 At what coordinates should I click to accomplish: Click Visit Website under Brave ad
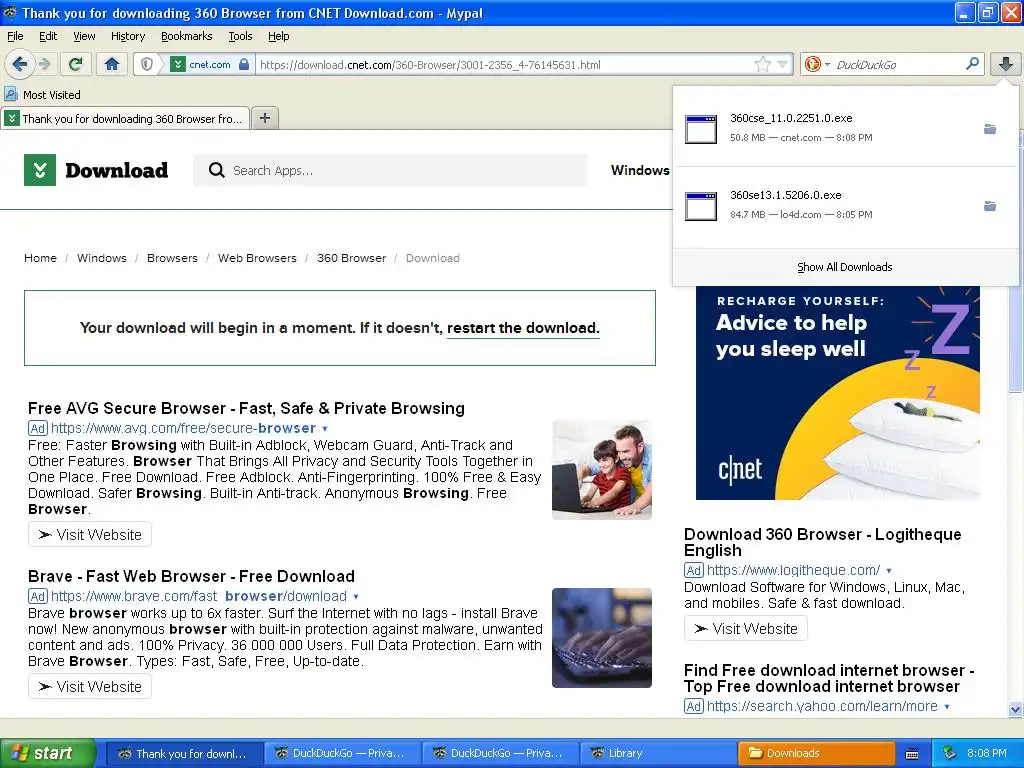point(90,686)
